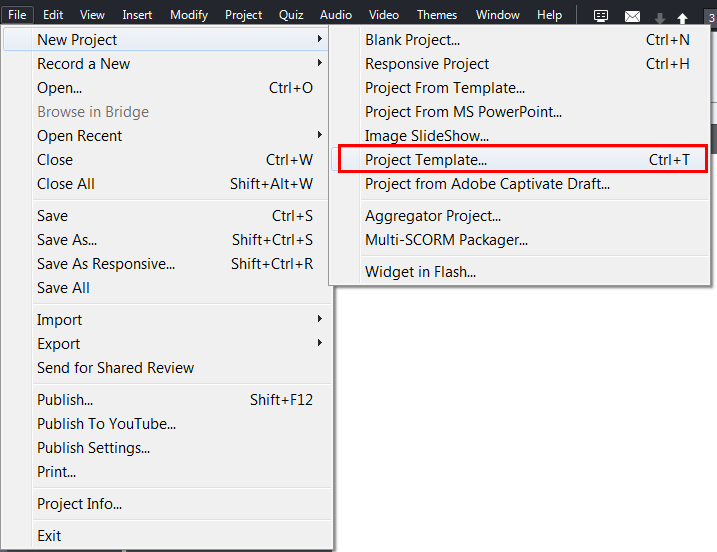Choose Image SlideShow option
Screen dimensions: 717x552
coord(427,136)
